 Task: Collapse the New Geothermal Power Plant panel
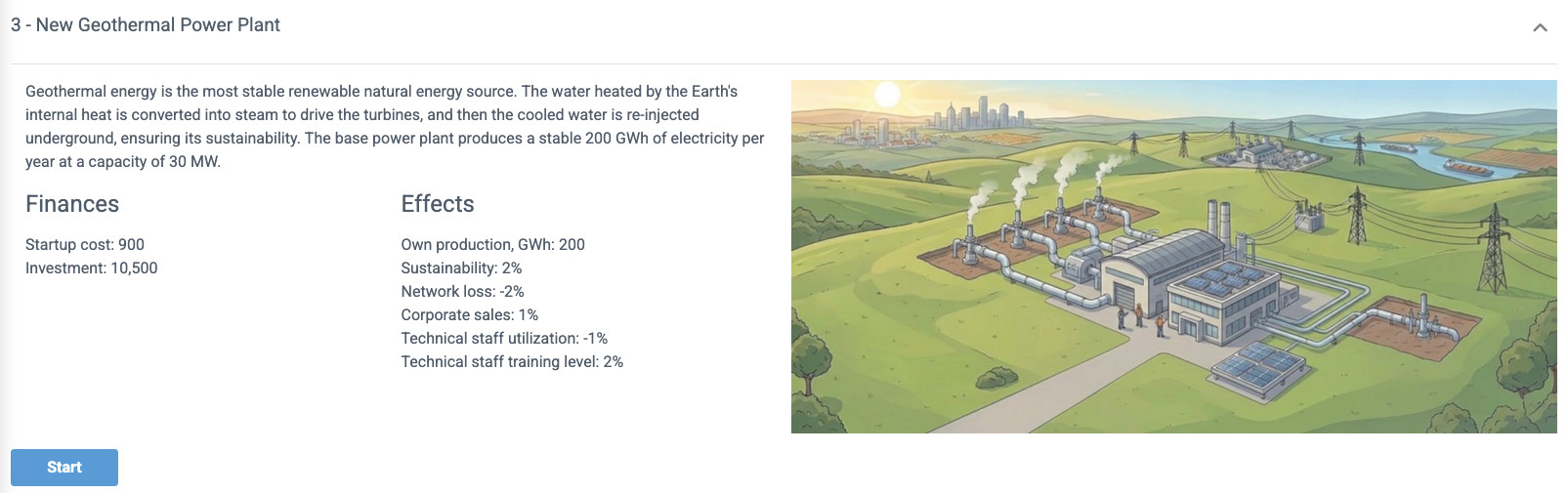click(1540, 27)
